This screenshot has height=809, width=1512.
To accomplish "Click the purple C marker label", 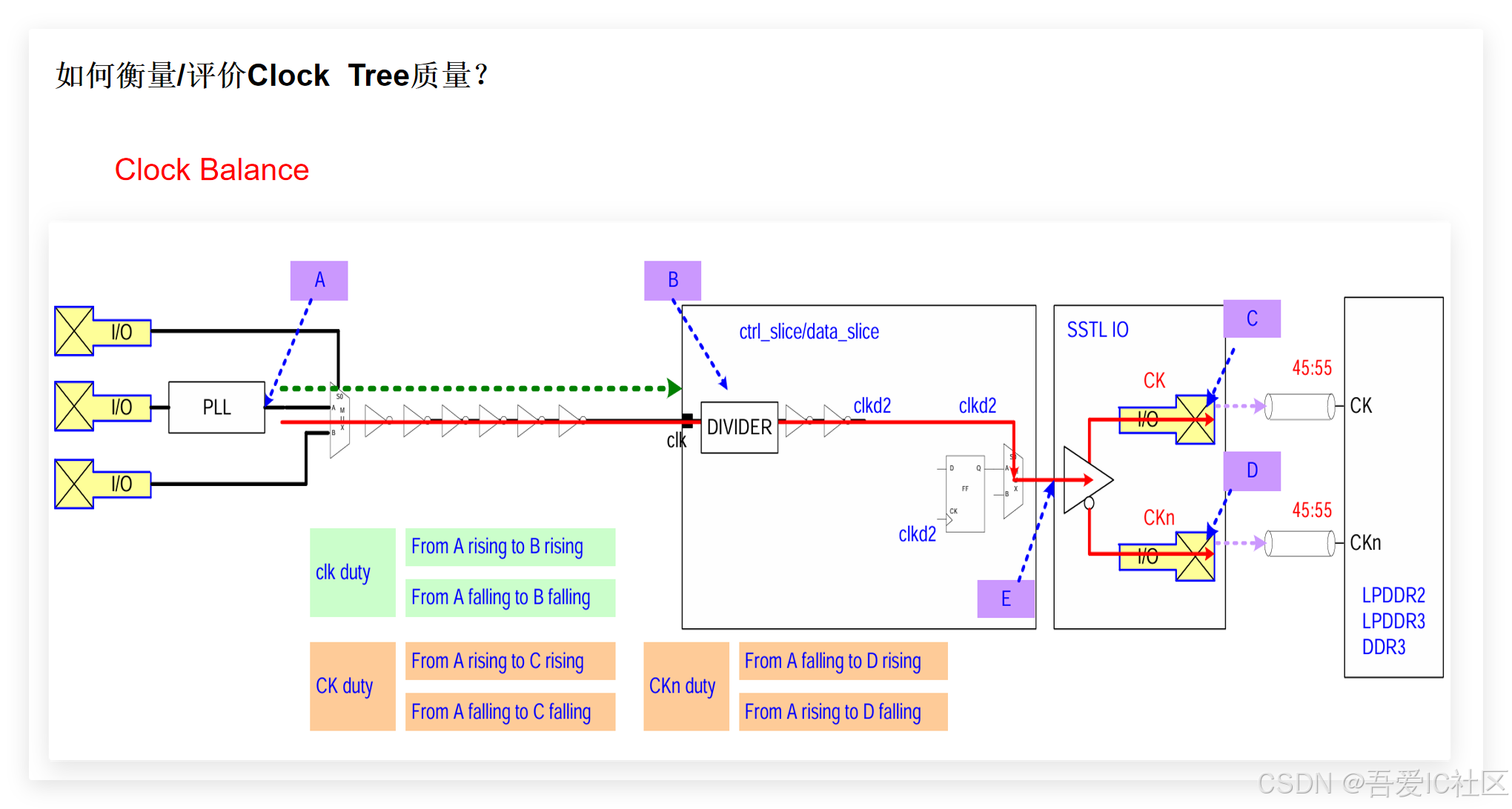I will click(1252, 319).
